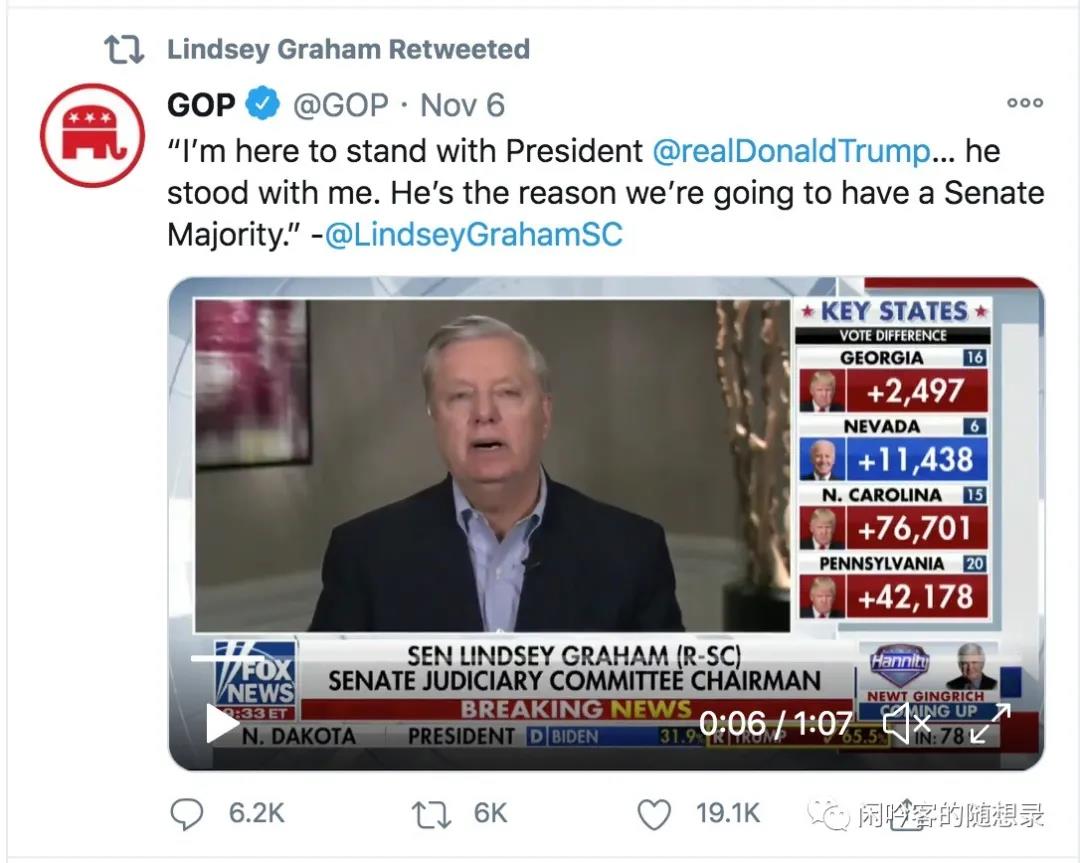Click the GOP display name
Image resolution: width=1080 pixels, height=863 pixels.
[x=201, y=105]
